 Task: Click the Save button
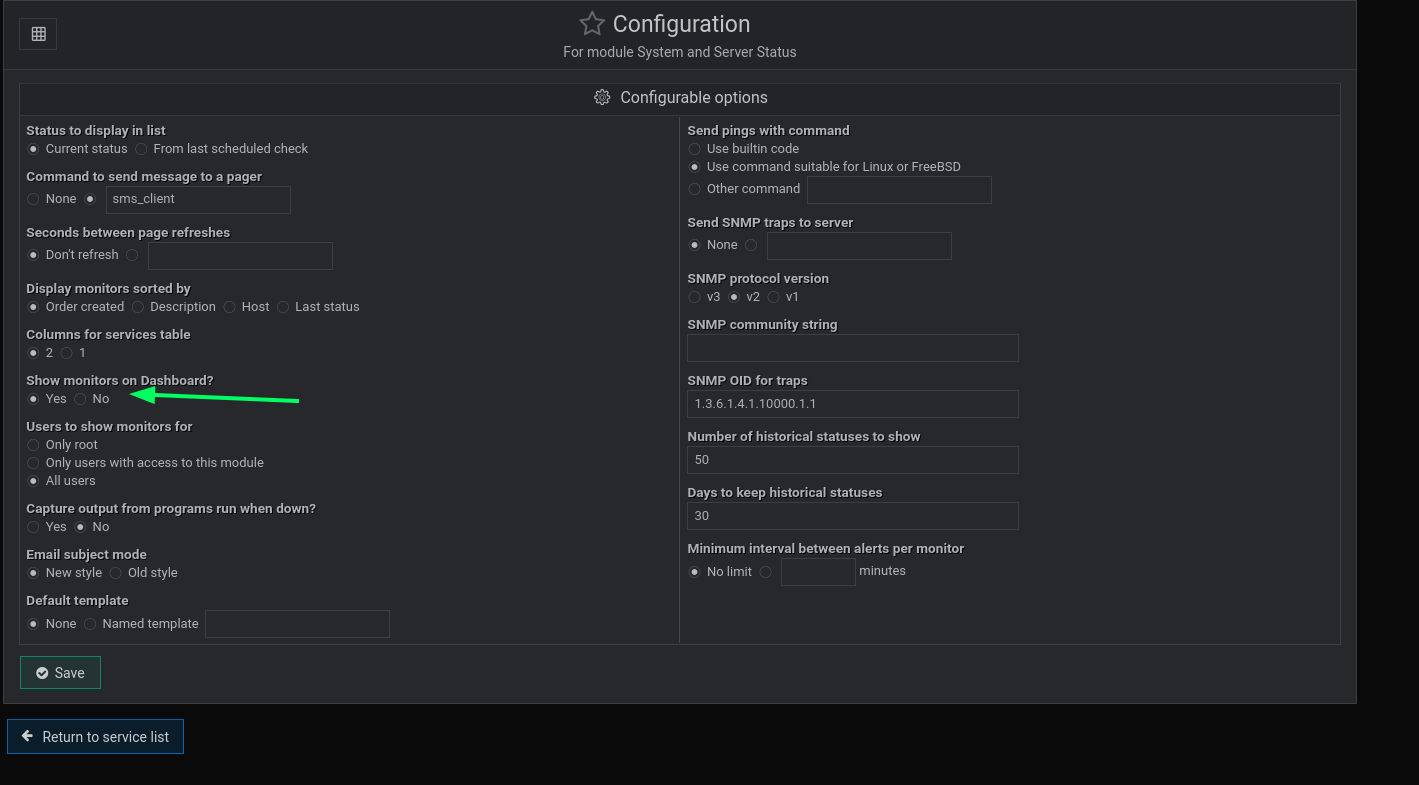(x=60, y=673)
